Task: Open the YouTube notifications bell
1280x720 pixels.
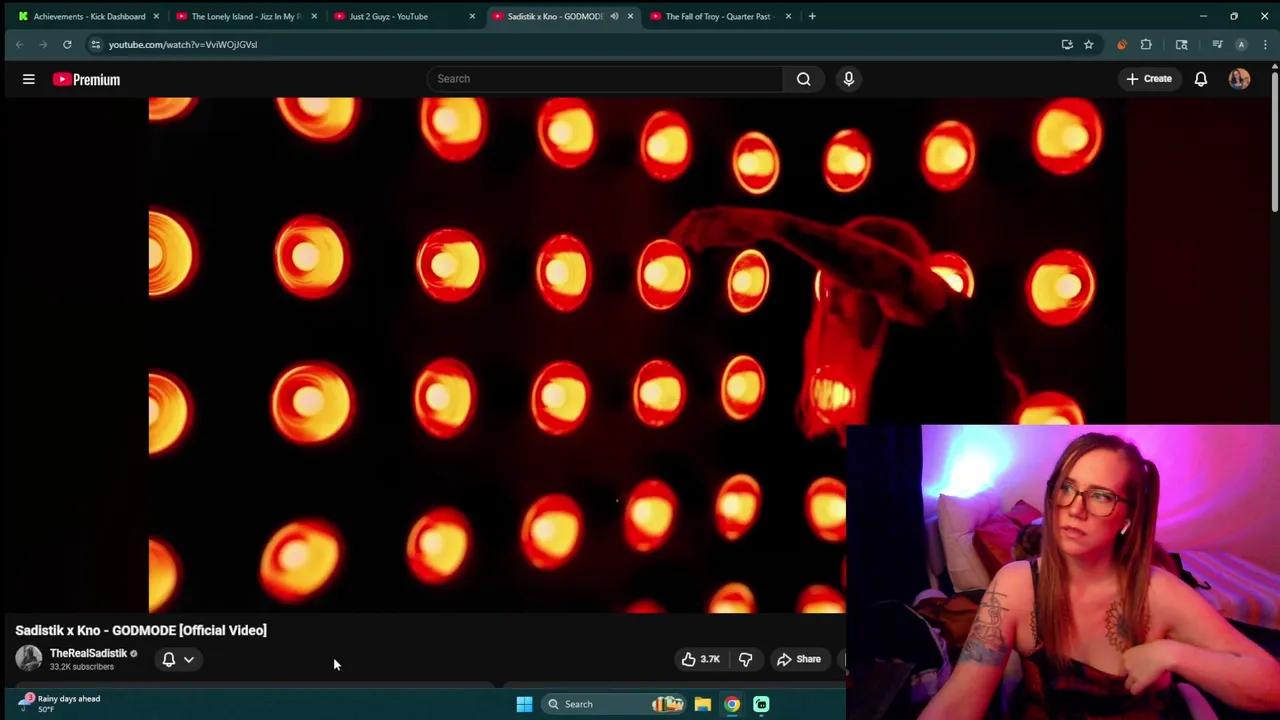Action: click(1201, 79)
